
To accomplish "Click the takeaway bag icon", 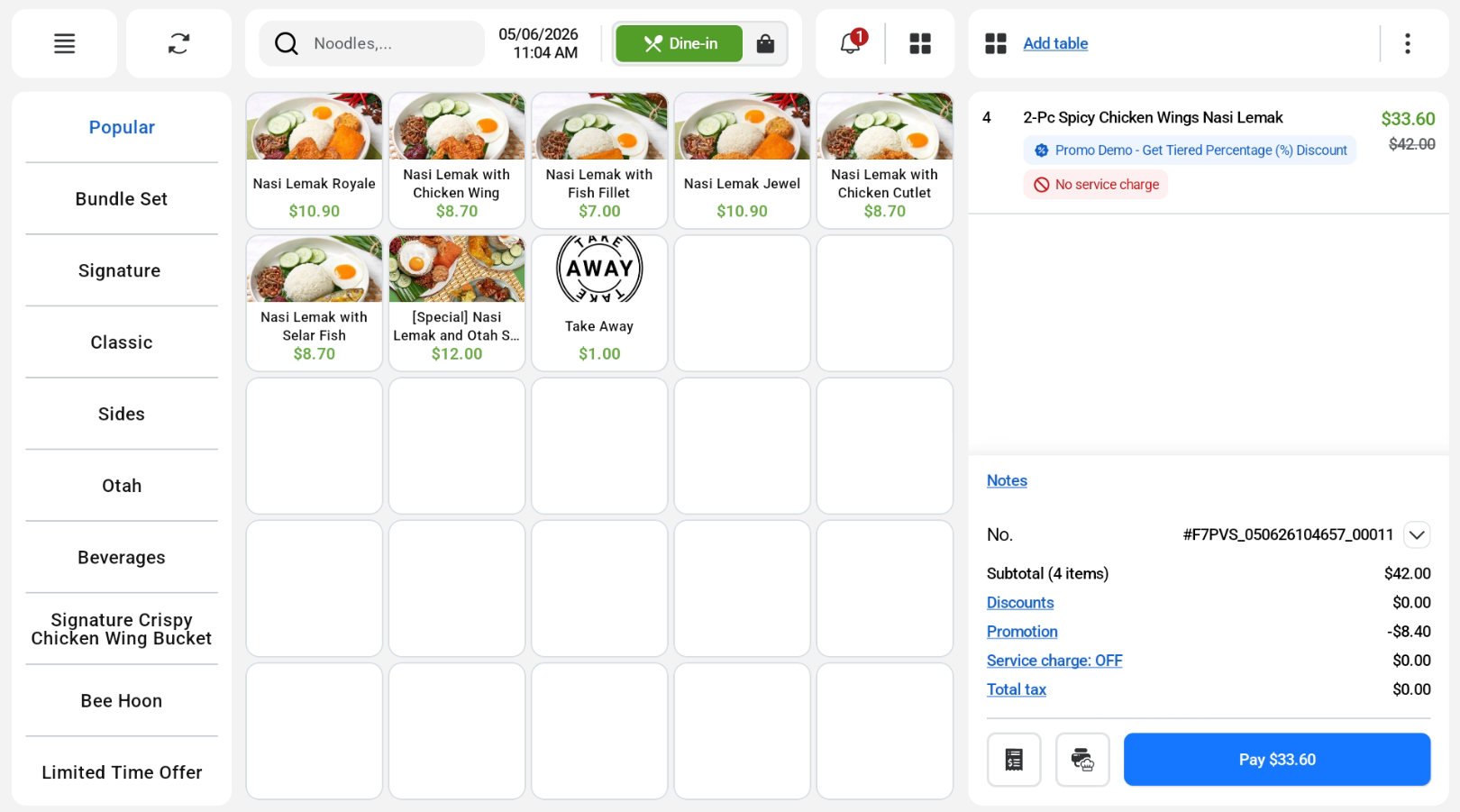I will click(765, 43).
